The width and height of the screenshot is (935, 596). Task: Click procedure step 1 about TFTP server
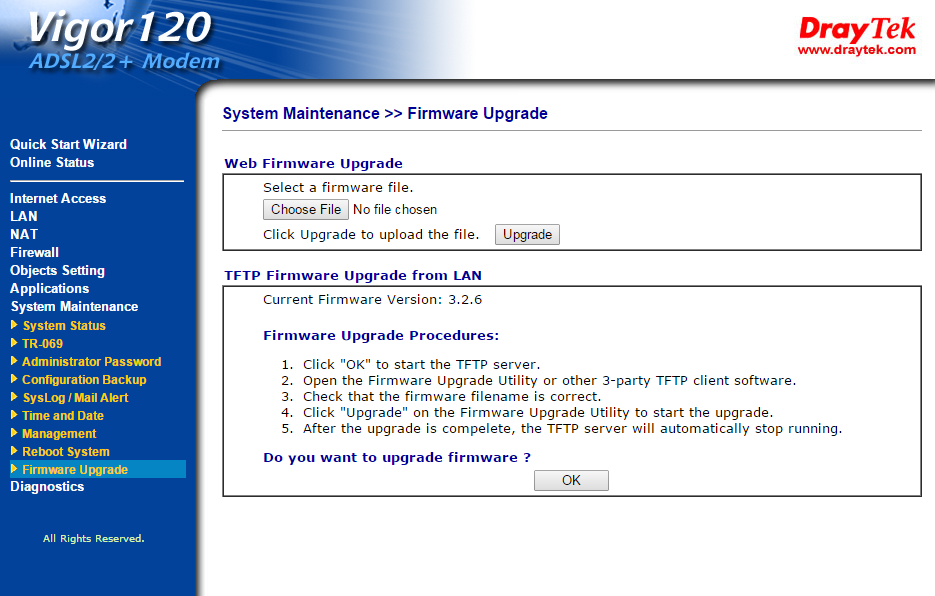422,365
